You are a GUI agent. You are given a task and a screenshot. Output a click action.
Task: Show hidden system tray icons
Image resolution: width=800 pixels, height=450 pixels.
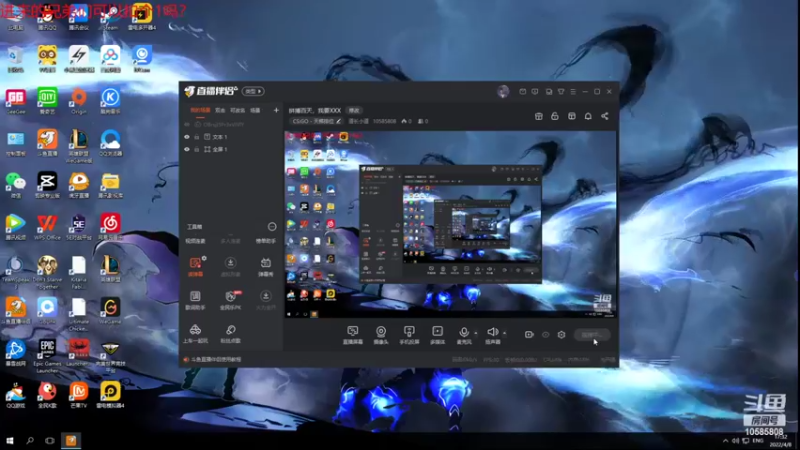(726, 441)
